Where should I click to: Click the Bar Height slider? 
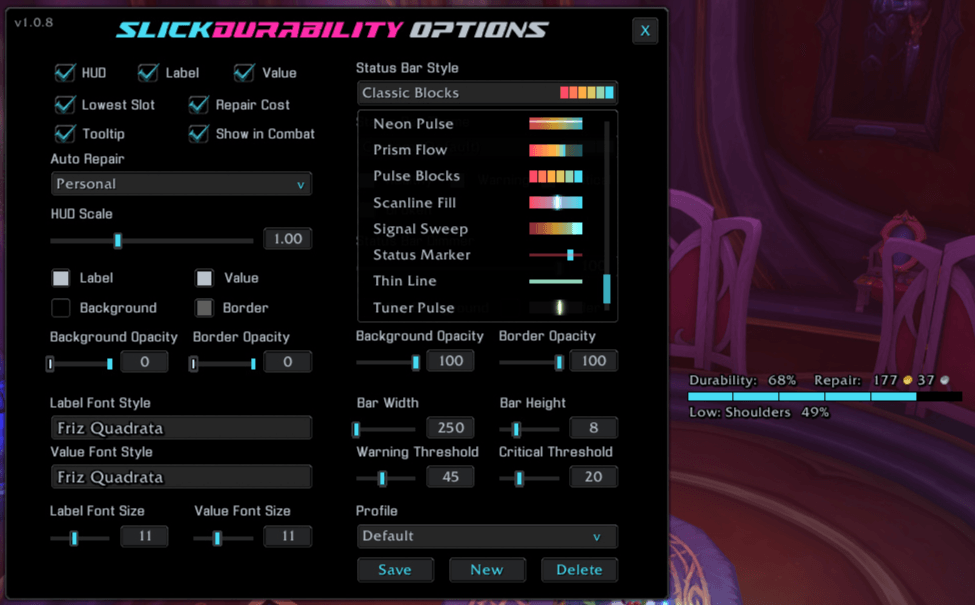(530, 429)
